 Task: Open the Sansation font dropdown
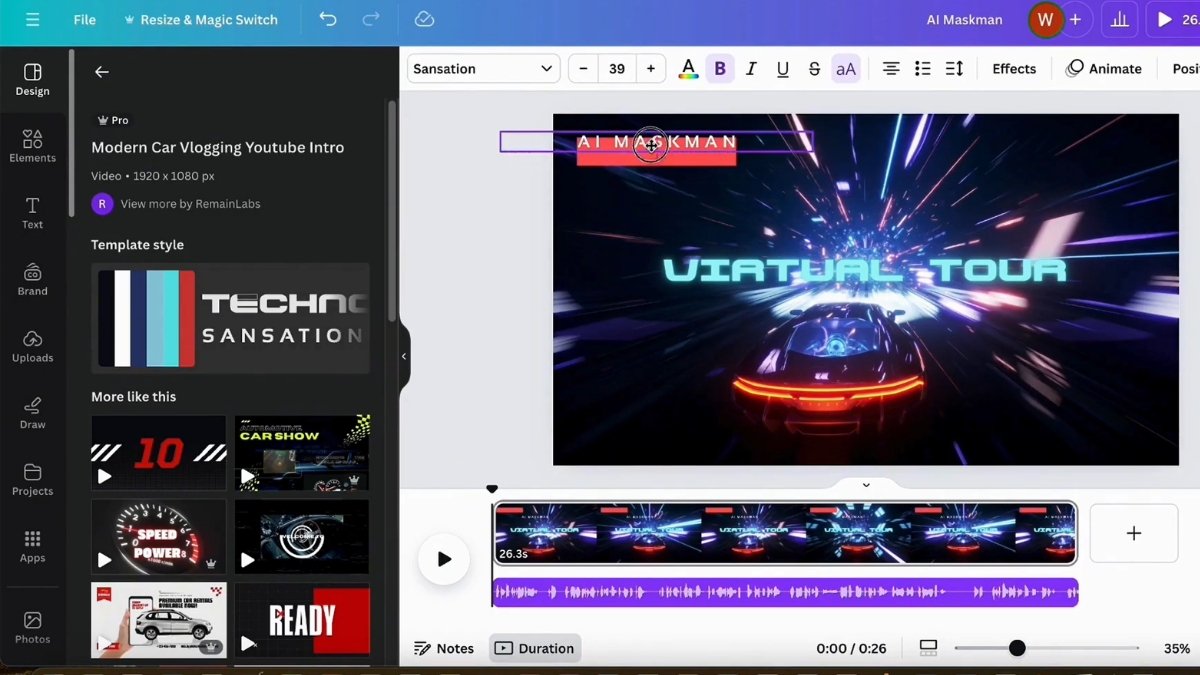(483, 68)
